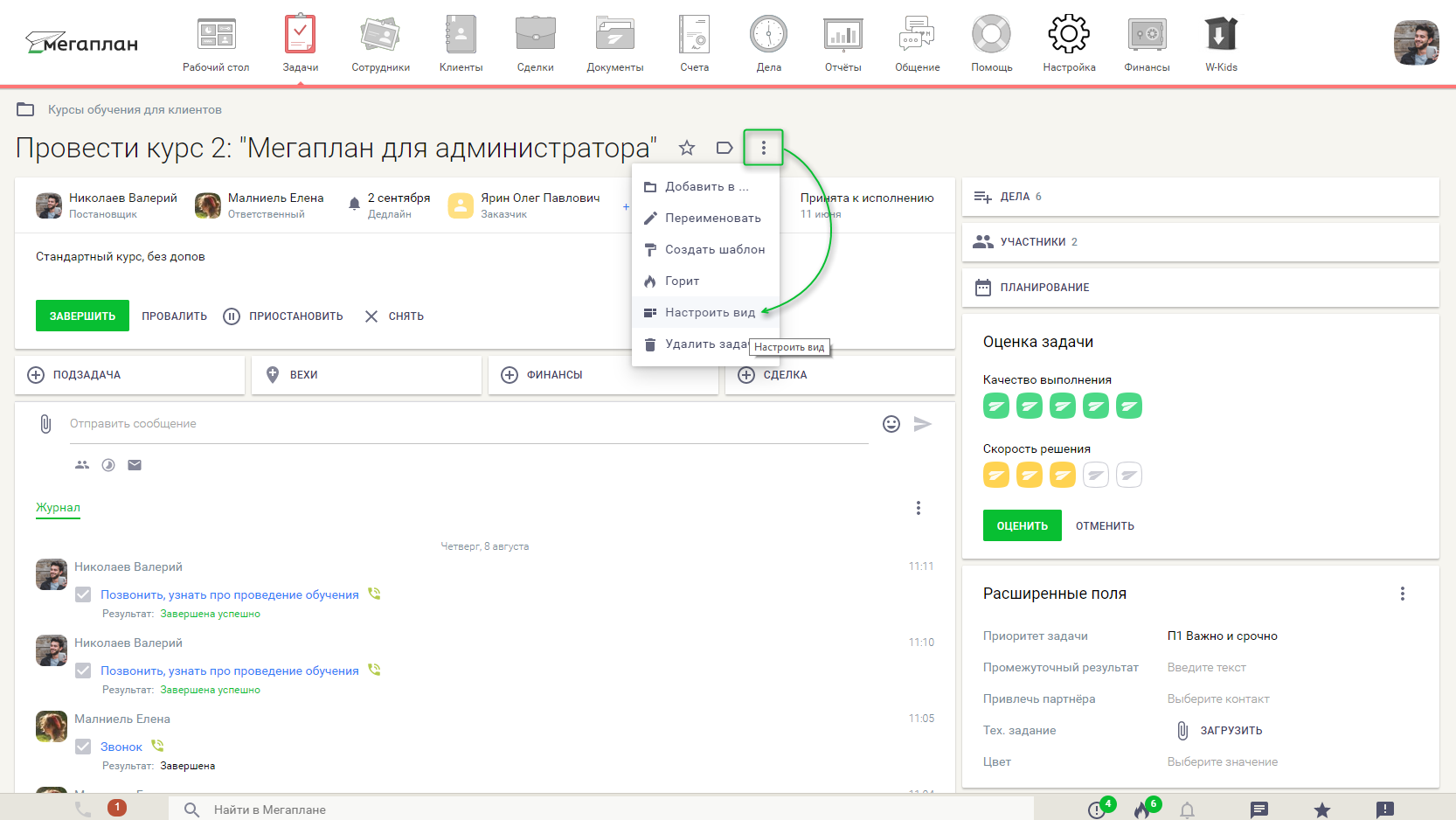The image size is (1456, 820).
Task: Click the people icon under message field
Action: tap(82, 465)
